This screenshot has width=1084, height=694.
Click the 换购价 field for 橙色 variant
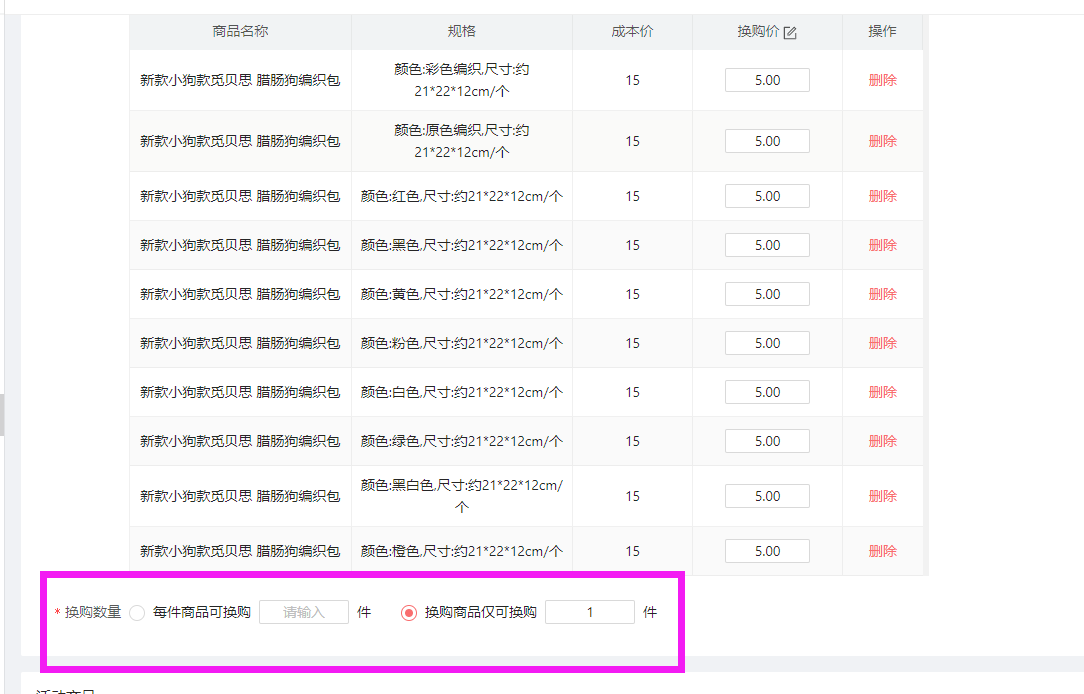click(x=767, y=551)
